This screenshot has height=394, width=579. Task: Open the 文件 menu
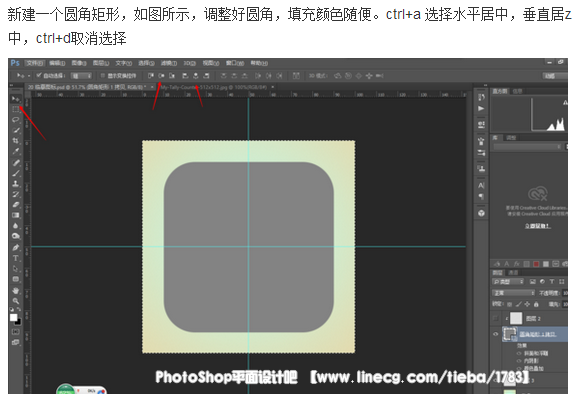tap(35, 63)
